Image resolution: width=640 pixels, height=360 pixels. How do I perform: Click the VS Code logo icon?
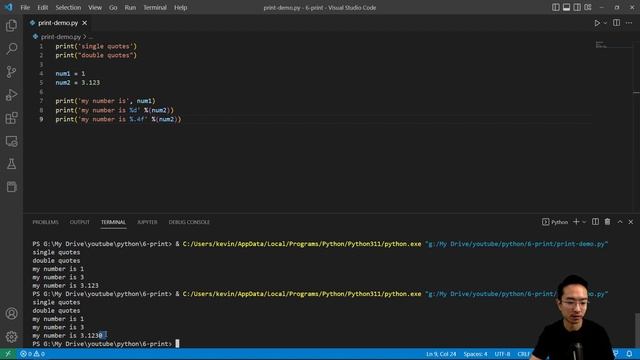pos(9,7)
